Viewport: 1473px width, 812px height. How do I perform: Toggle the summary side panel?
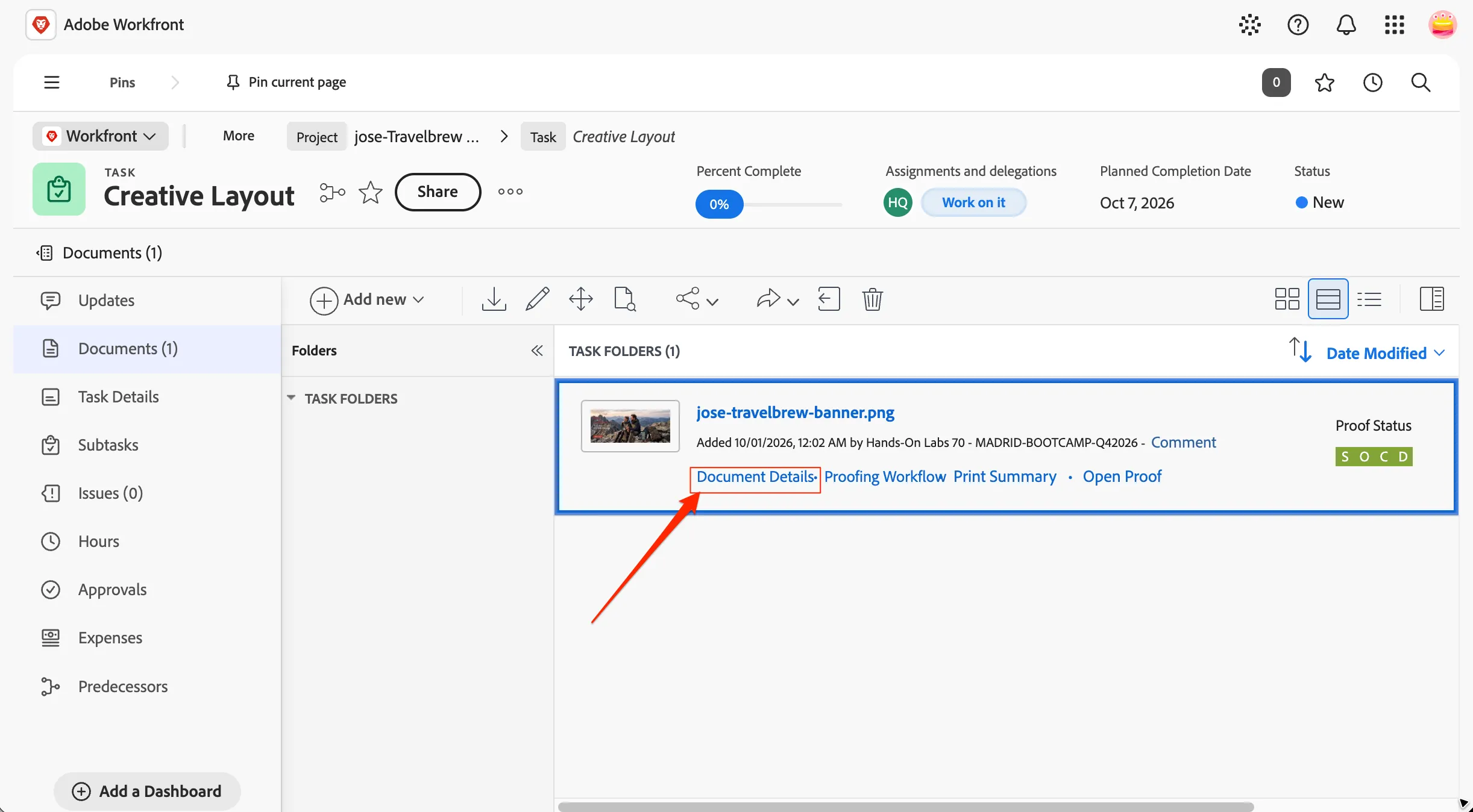(1431, 299)
